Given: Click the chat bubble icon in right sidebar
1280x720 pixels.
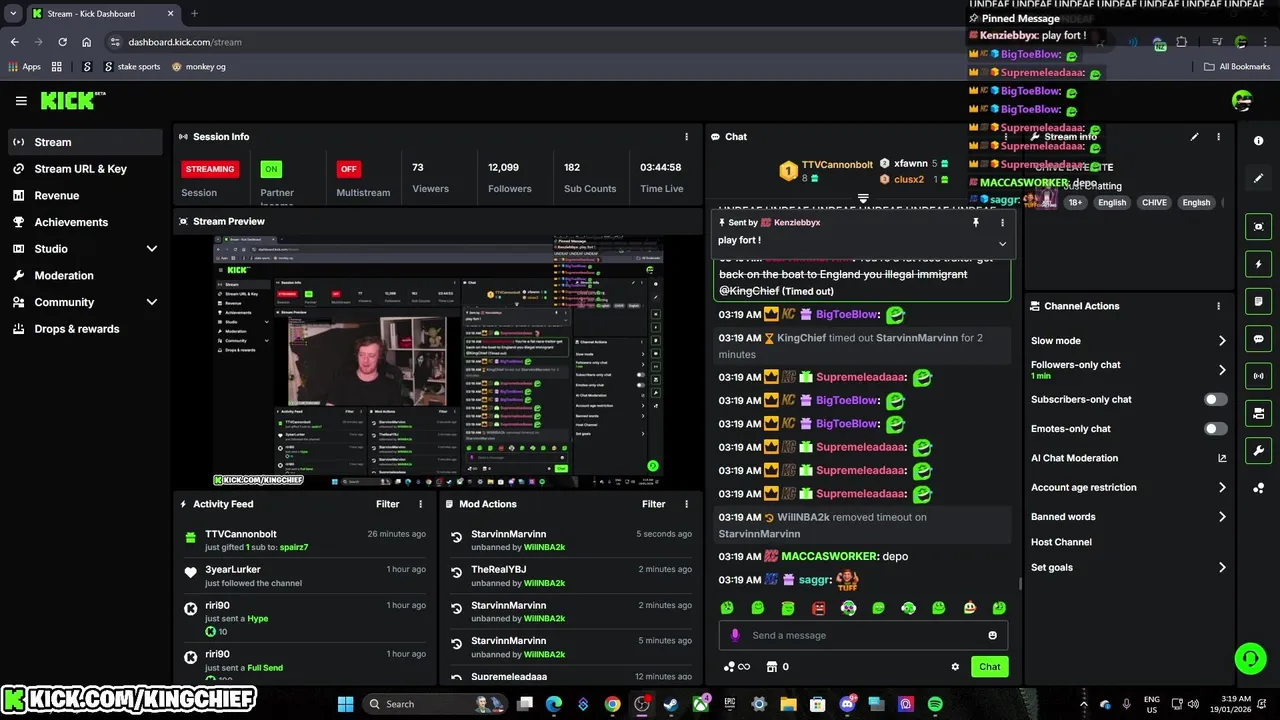Looking at the screenshot, I should 1259,339.
